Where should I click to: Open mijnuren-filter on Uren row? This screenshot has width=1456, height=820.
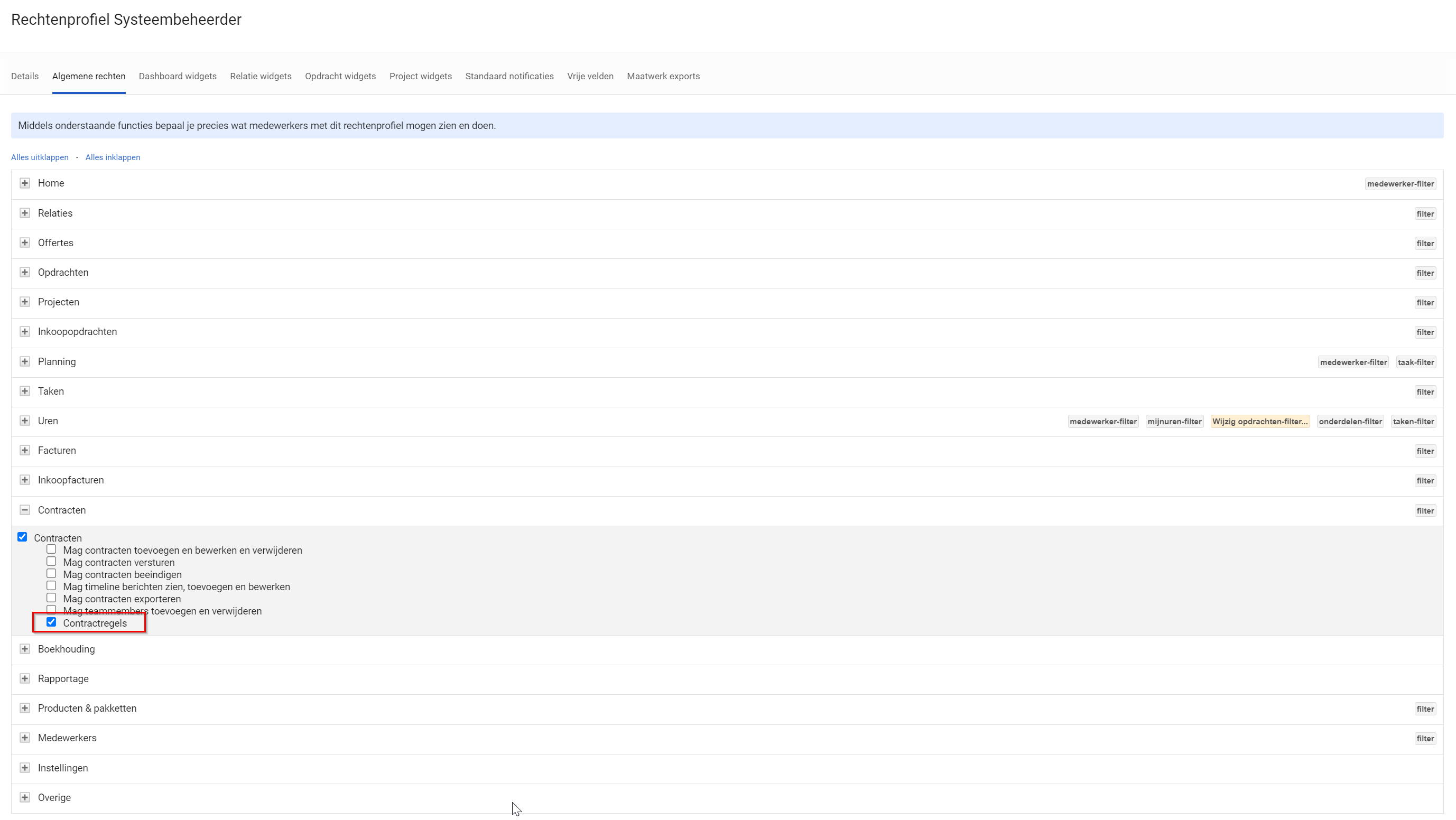pos(1174,422)
